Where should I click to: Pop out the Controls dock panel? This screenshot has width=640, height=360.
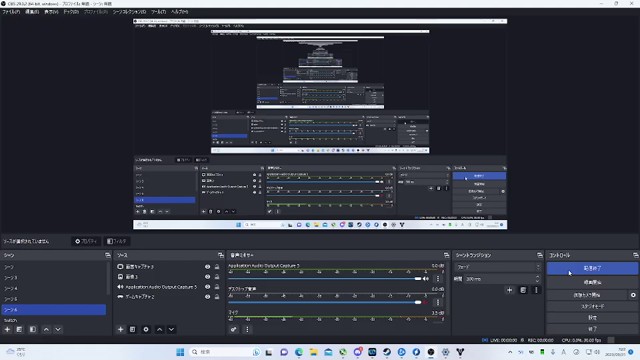[636, 255]
